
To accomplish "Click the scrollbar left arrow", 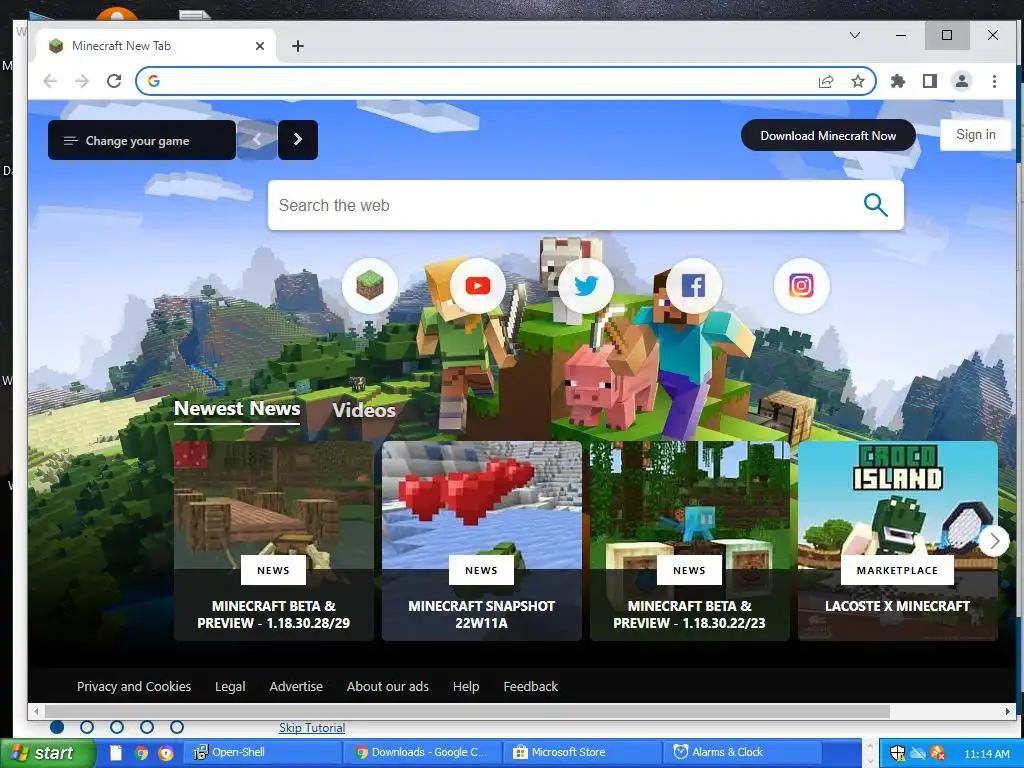I will [x=36, y=711].
